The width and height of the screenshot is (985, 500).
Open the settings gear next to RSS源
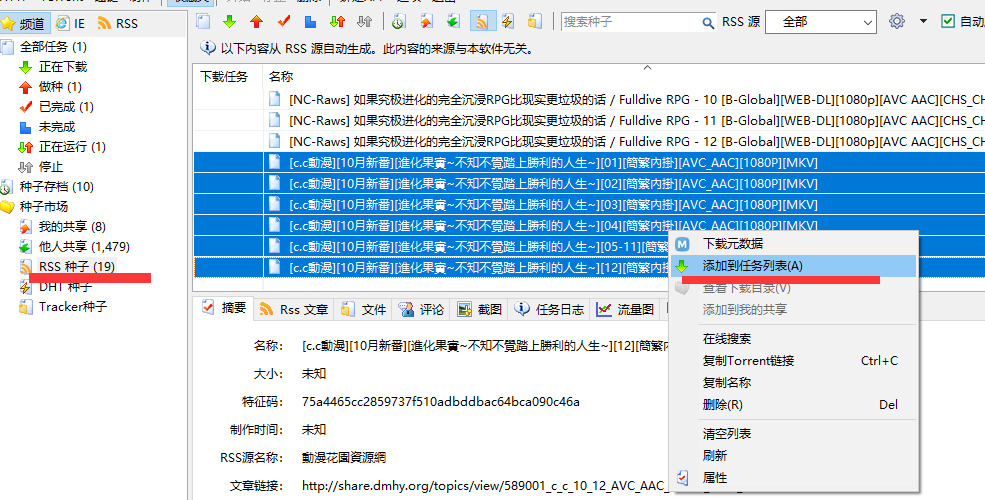point(897,21)
